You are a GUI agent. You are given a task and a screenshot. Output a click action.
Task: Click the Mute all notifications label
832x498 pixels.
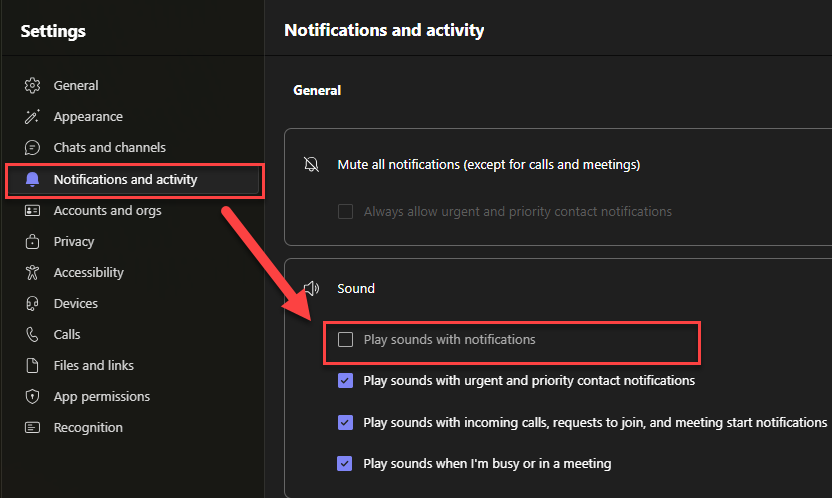pyautogui.click(x=488, y=164)
